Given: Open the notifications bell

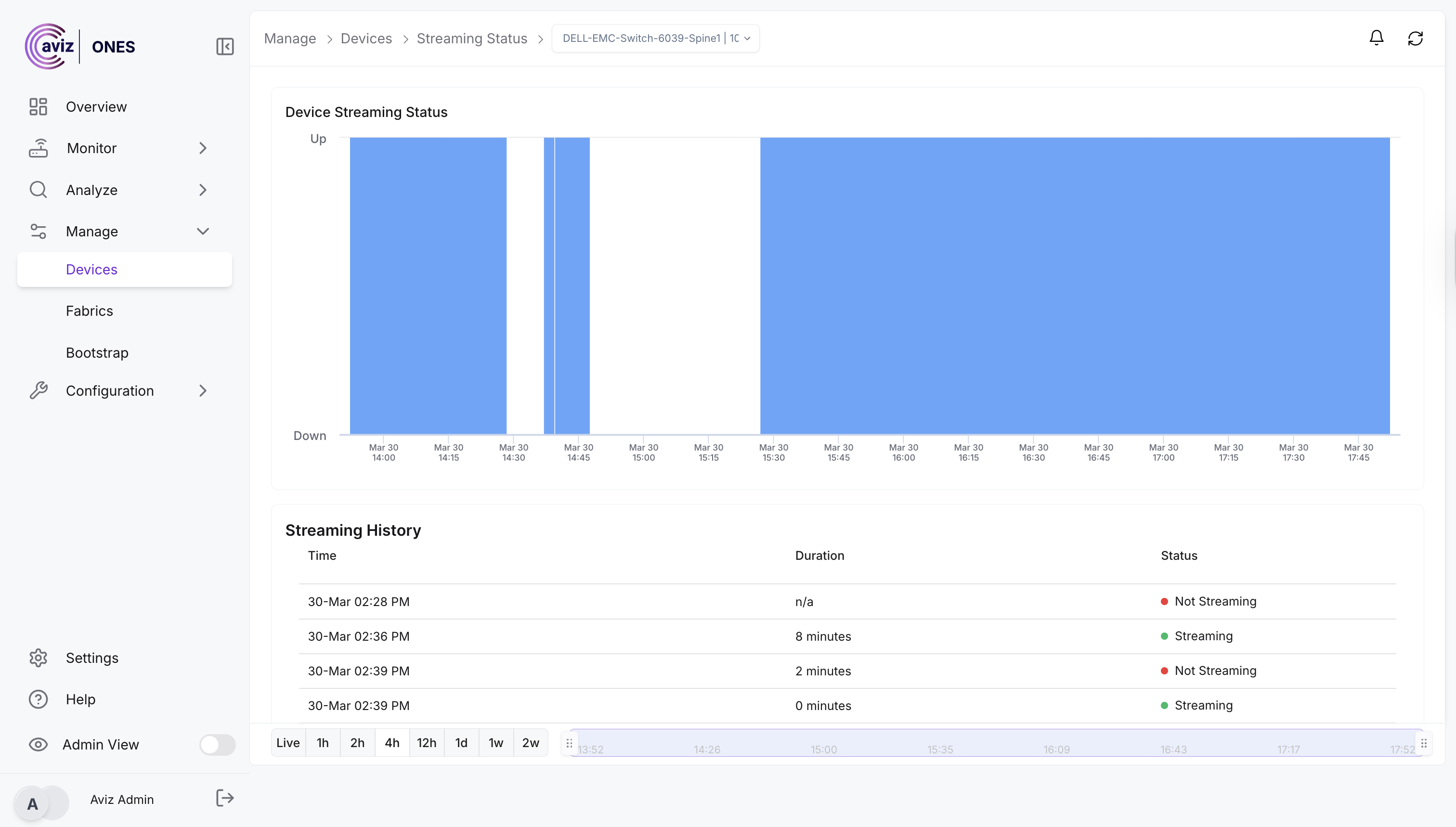Looking at the screenshot, I should pos(1376,38).
